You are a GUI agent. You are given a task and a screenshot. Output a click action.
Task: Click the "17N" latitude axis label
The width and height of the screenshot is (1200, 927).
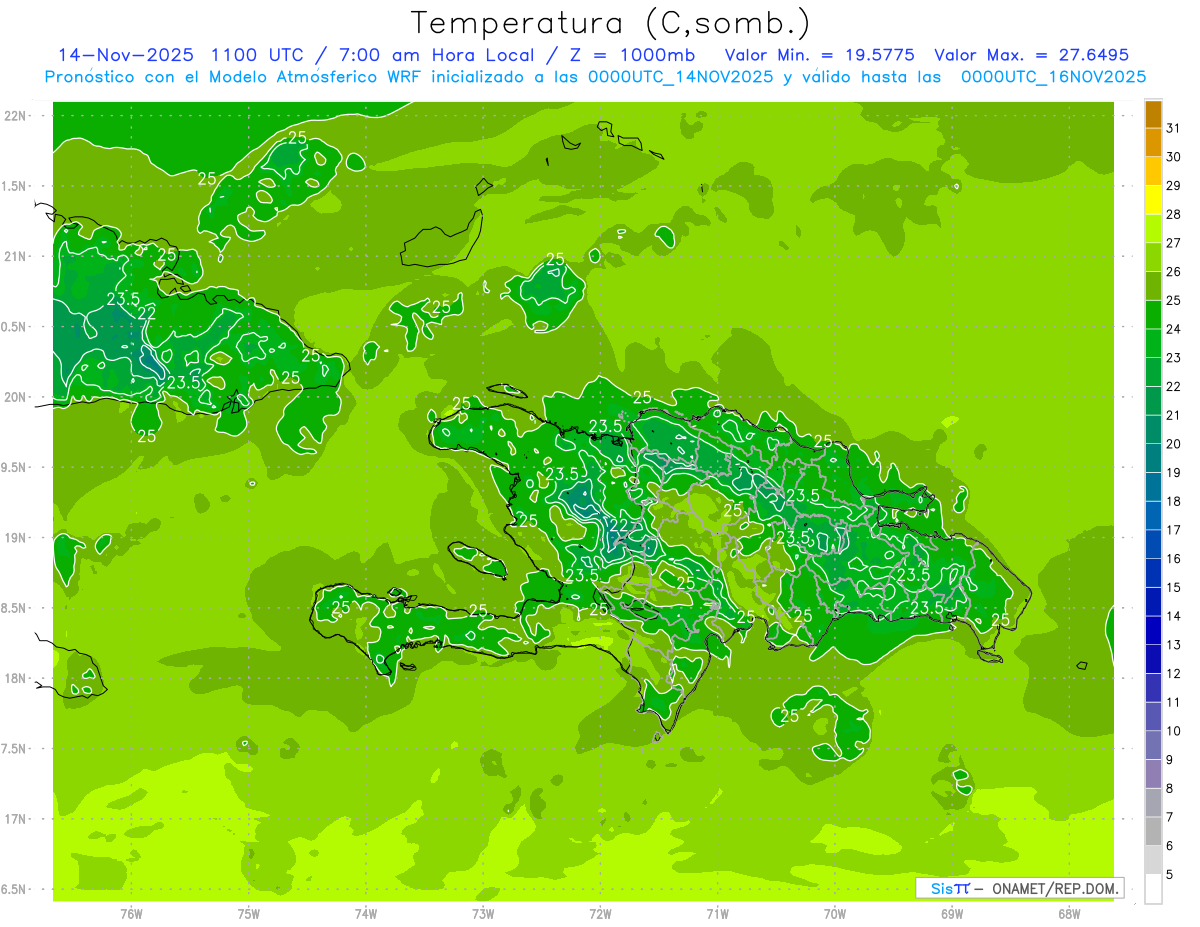(15, 820)
